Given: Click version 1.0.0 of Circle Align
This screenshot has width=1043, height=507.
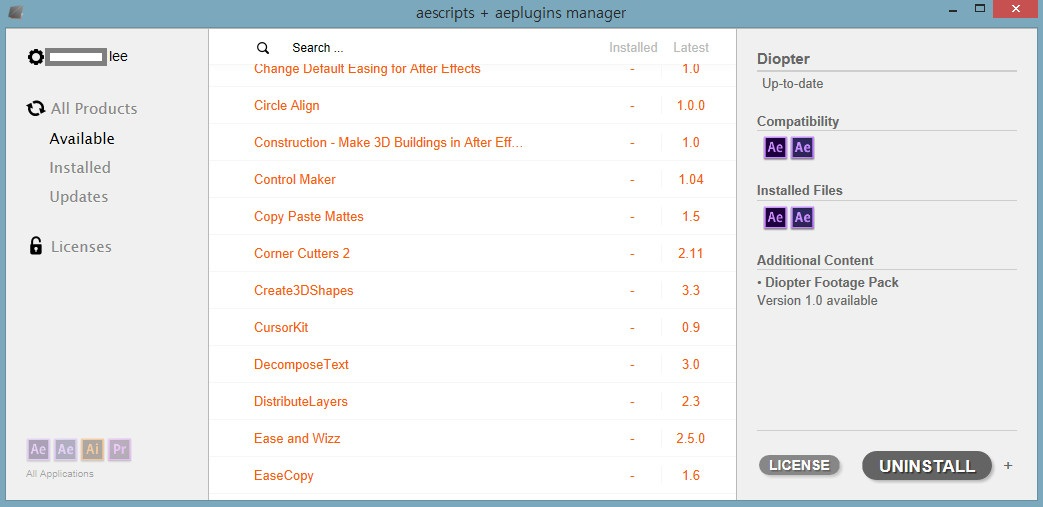Looking at the screenshot, I should click(690, 106).
